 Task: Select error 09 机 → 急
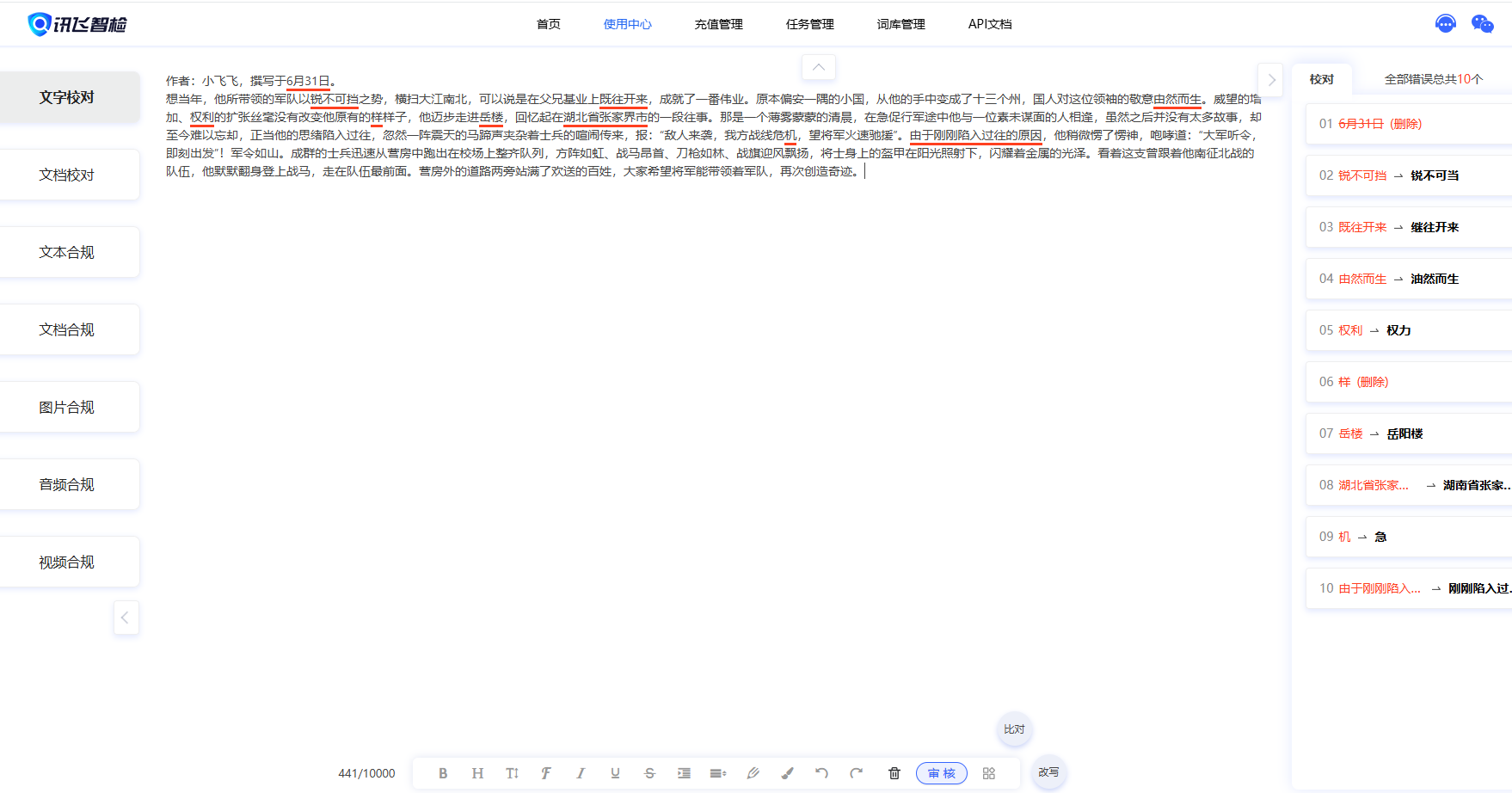pos(1409,537)
